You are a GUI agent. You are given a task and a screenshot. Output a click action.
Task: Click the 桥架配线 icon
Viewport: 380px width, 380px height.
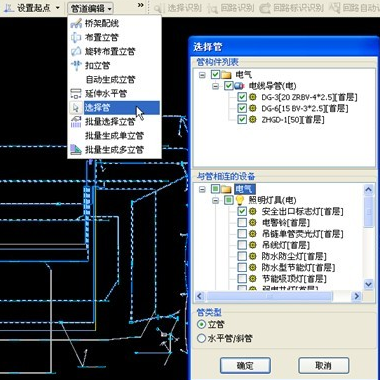click(x=76, y=23)
